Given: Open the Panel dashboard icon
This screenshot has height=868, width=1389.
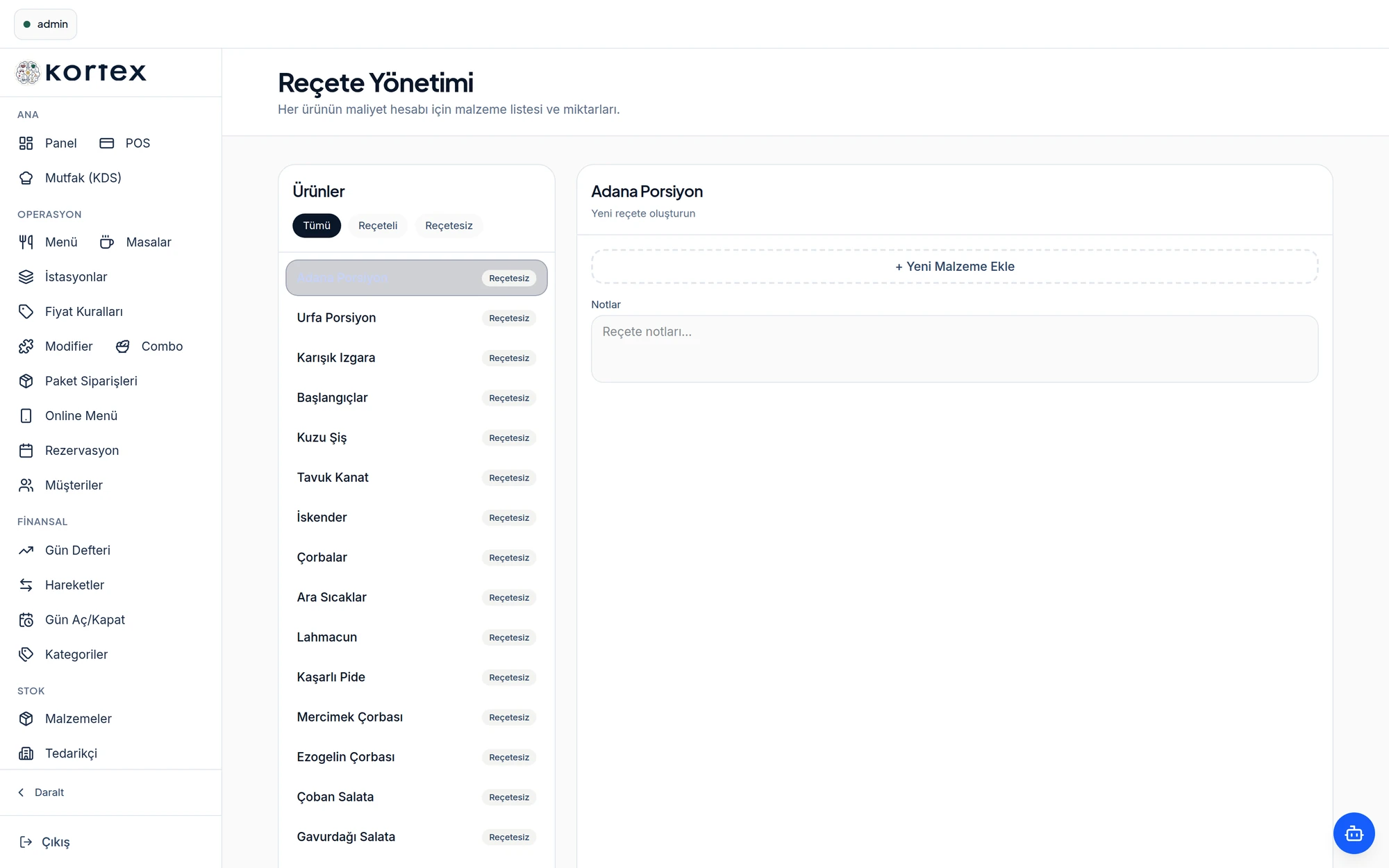Looking at the screenshot, I should (26, 143).
